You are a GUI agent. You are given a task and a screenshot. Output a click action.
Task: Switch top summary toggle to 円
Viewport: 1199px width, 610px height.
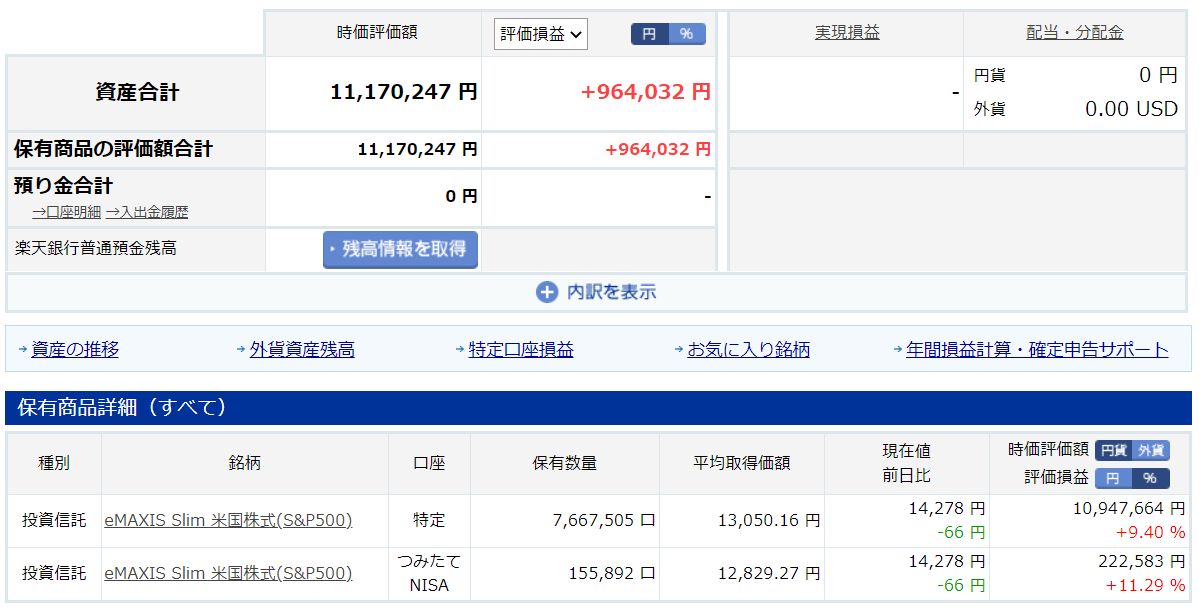(649, 34)
